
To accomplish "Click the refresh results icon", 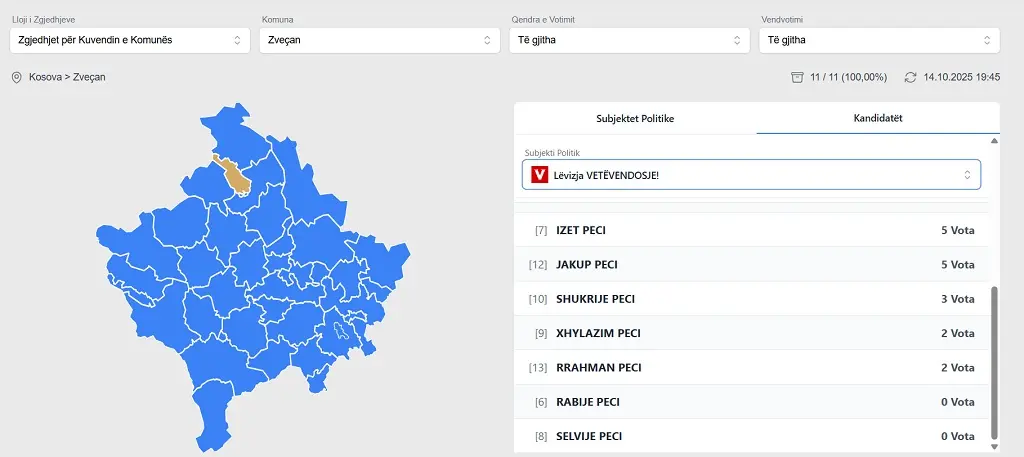I will (x=910, y=77).
